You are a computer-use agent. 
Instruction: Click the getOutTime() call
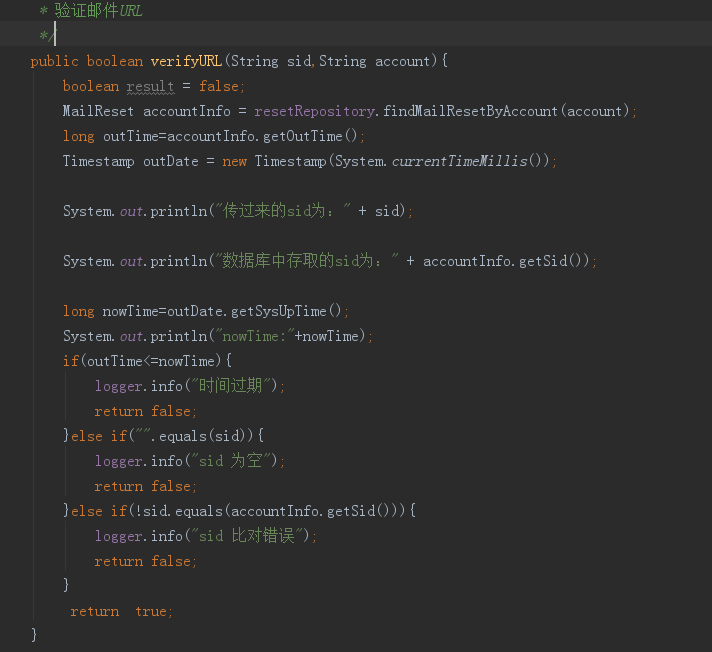coord(310,136)
